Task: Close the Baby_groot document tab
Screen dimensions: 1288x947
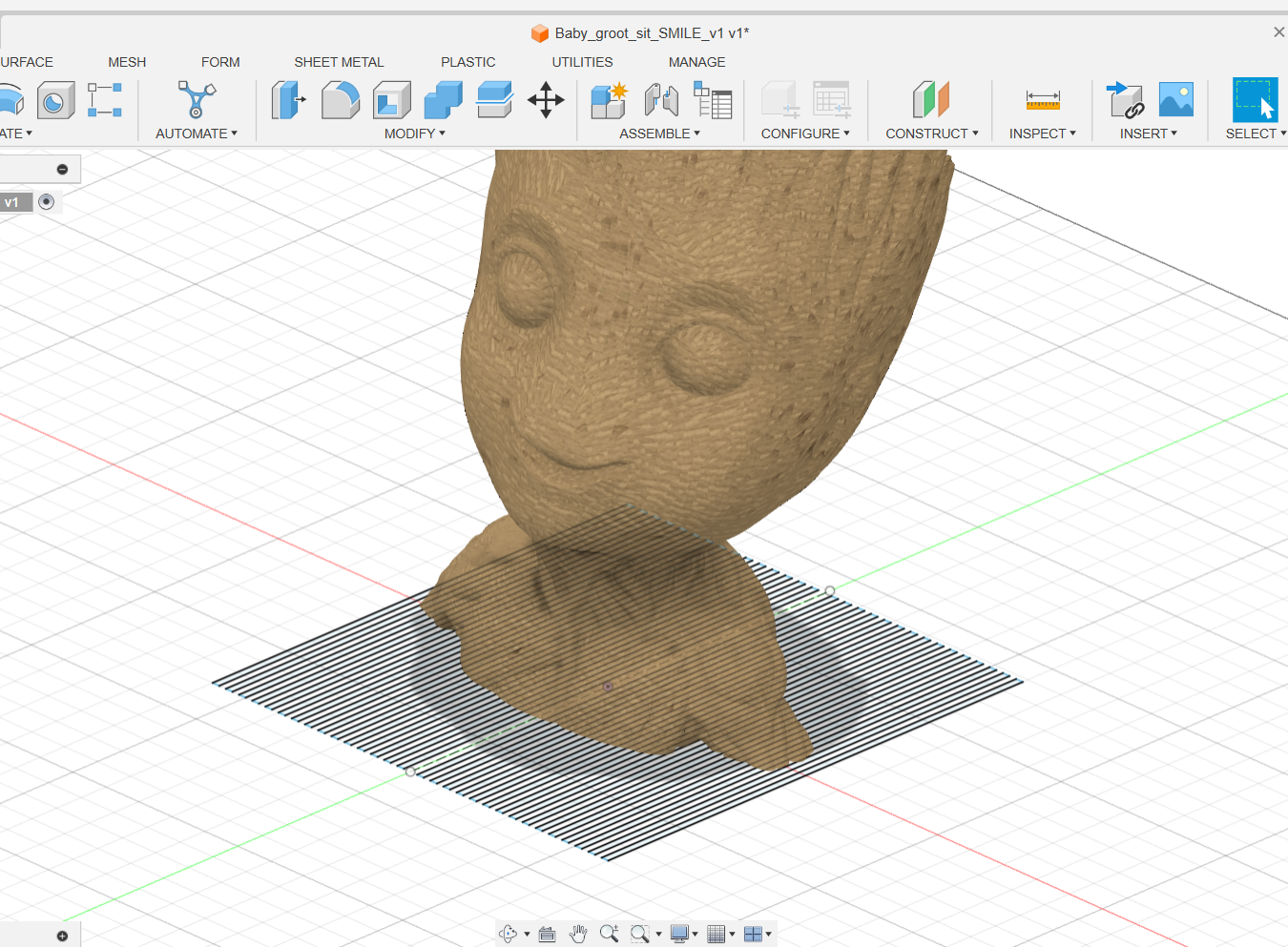Action: click(1278, 32)
